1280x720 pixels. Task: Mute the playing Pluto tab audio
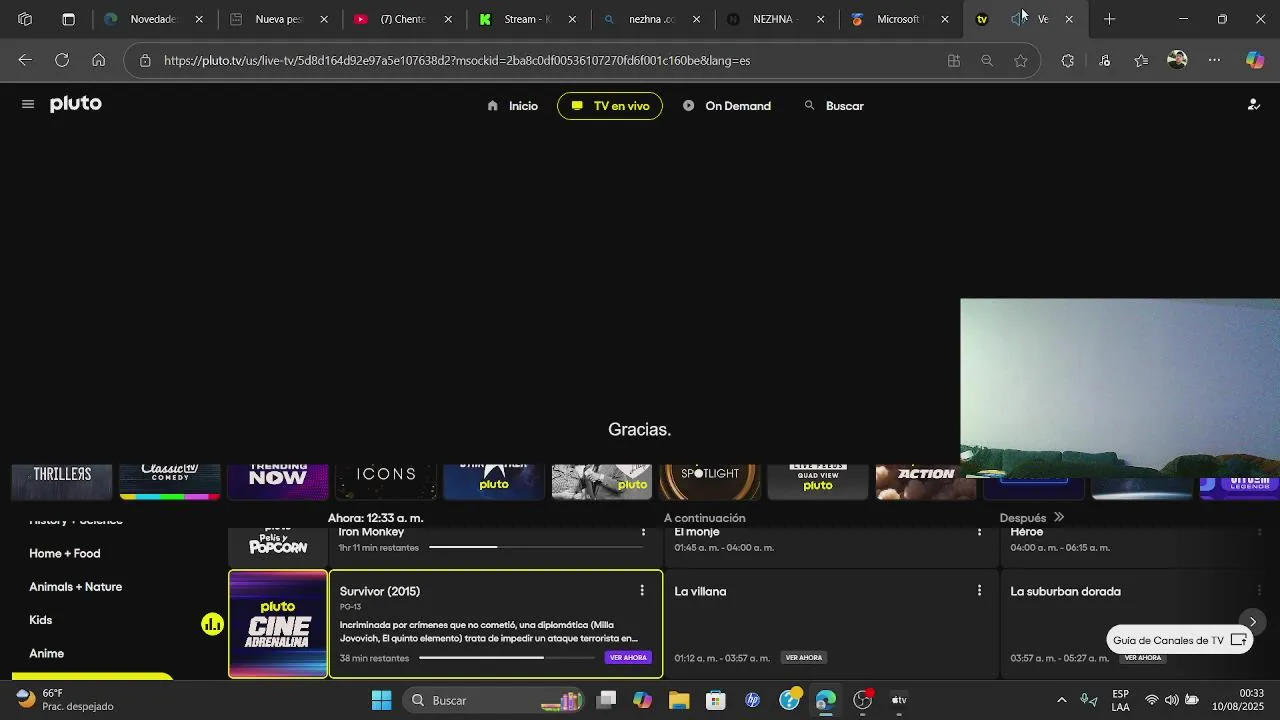point(1018,19)
